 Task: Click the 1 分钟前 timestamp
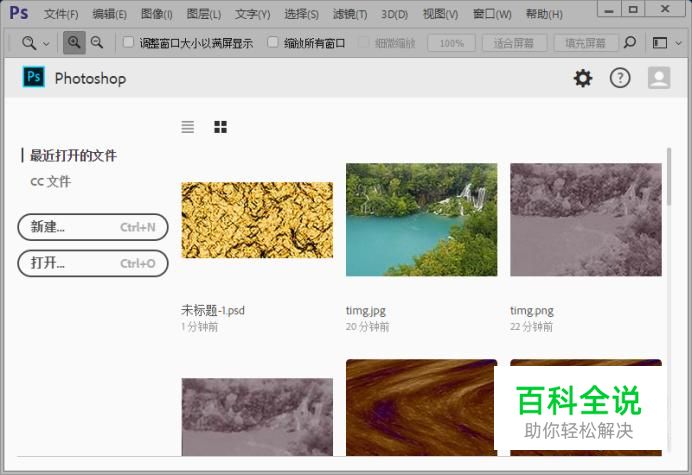[x=199, y=327]
